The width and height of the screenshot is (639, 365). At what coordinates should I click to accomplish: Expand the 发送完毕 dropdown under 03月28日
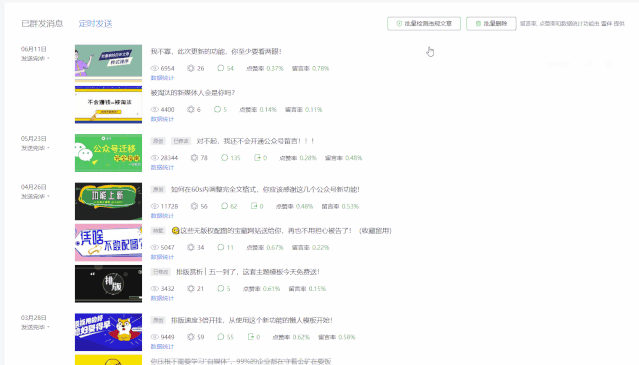click(35, 327)
